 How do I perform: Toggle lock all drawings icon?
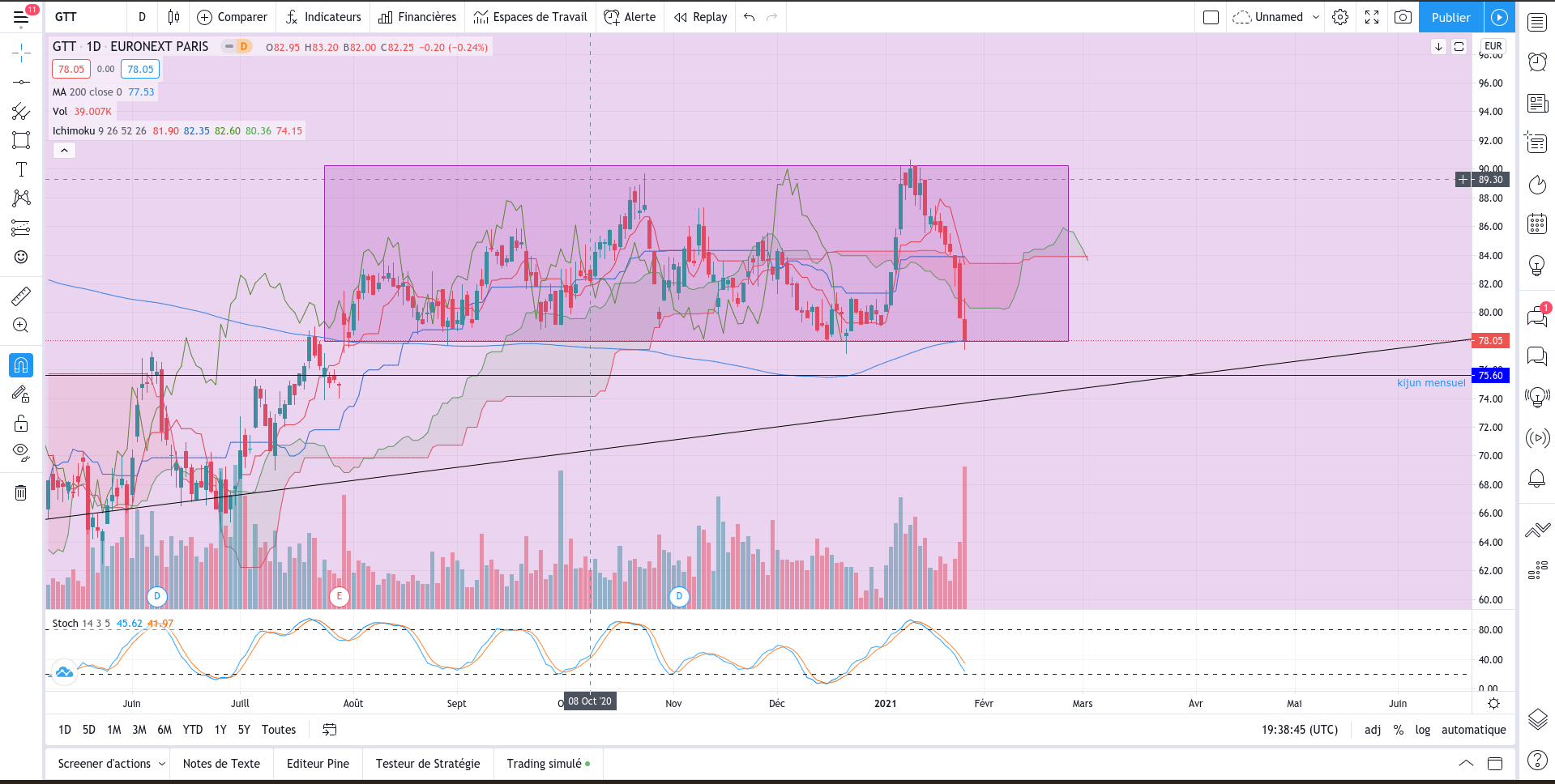(x=21, y=424)
